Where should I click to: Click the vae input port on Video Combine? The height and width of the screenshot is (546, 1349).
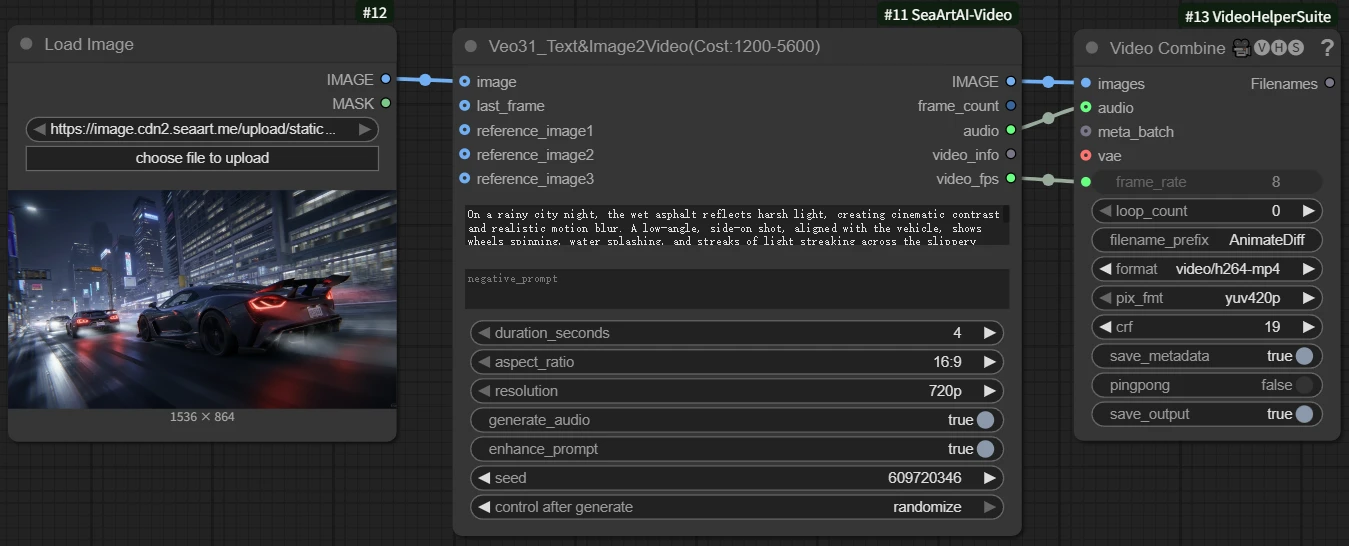pos(1086,156)
